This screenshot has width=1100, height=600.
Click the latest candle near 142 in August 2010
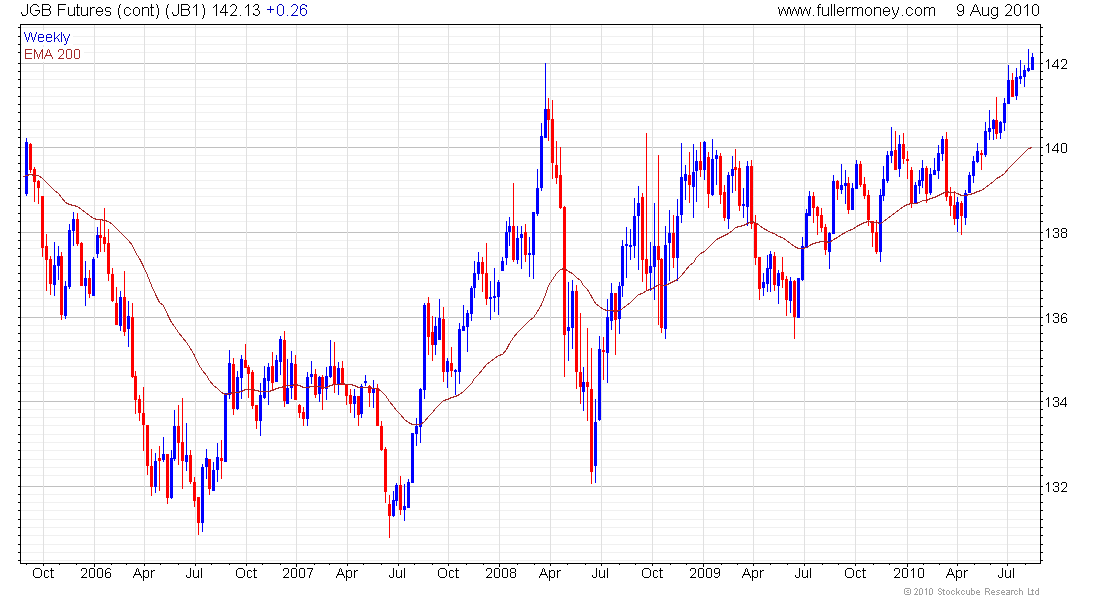coord(1033,62)
